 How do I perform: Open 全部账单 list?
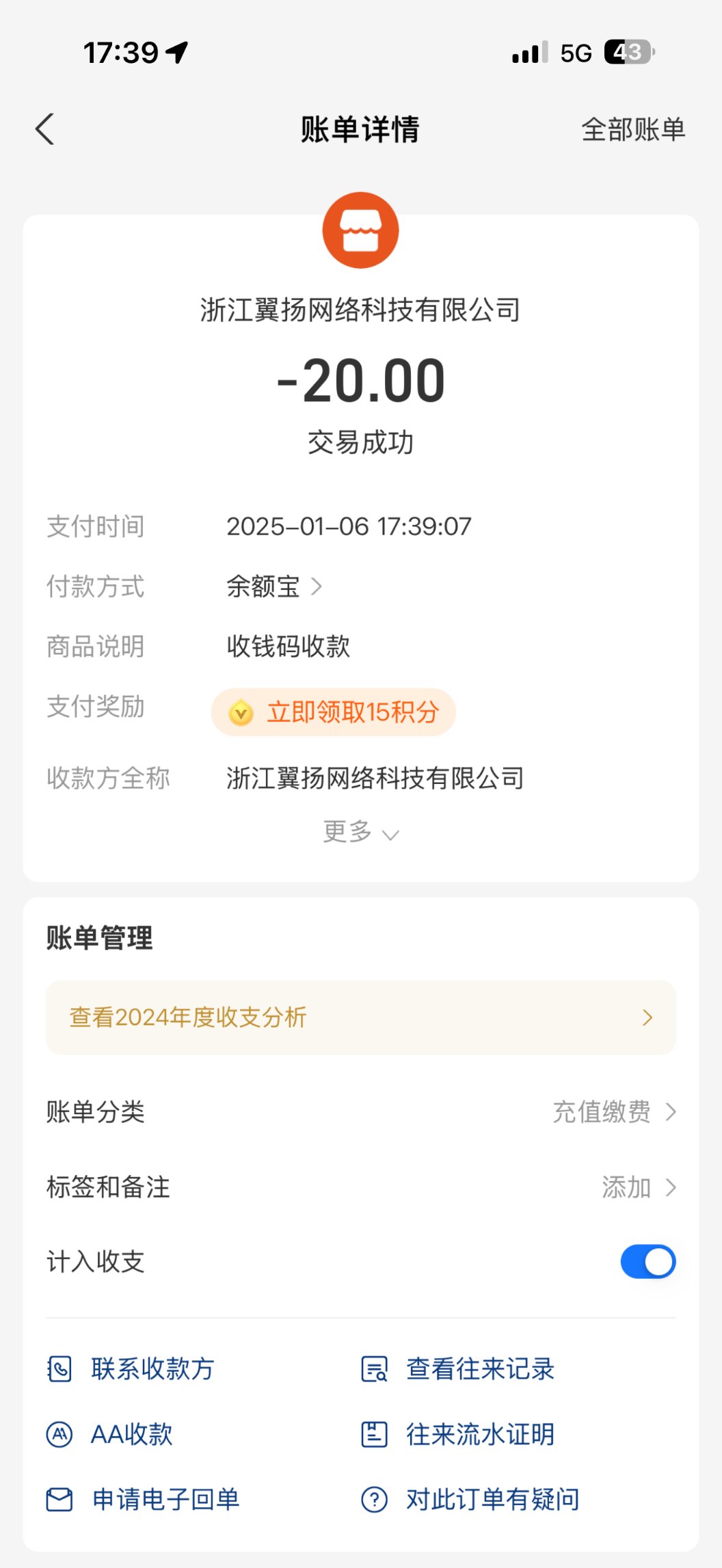click(x=632, y=129)
